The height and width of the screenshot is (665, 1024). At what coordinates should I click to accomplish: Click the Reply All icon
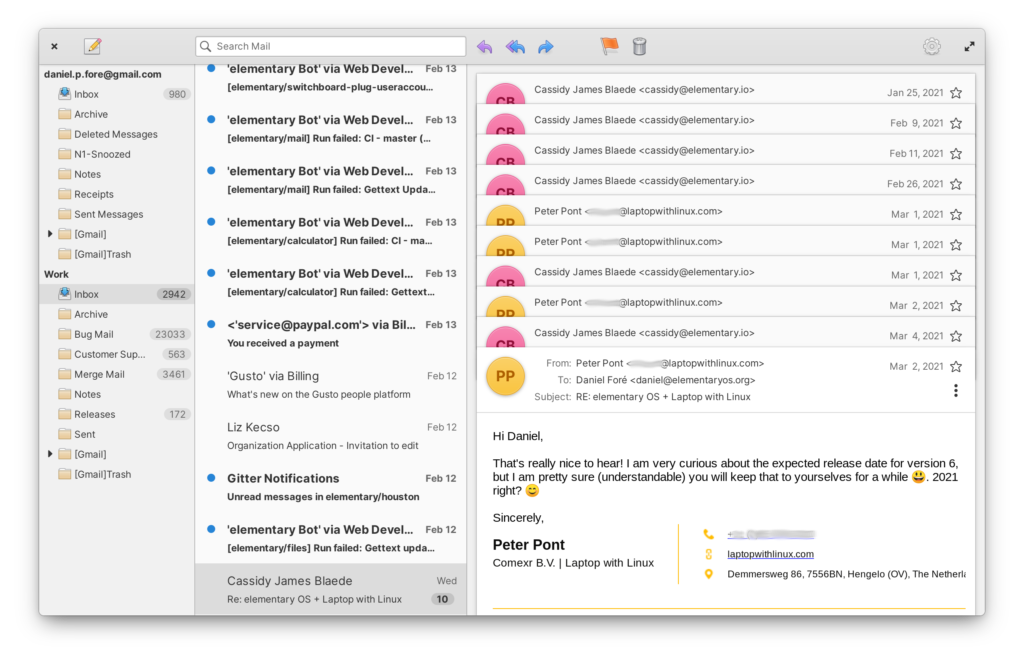(515, 46)
